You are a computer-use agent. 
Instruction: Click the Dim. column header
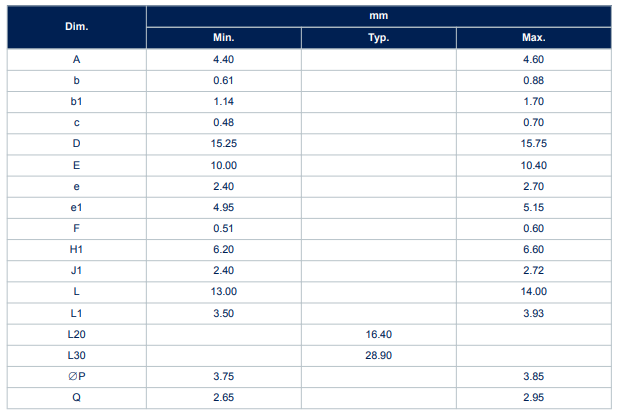(77, 27)
